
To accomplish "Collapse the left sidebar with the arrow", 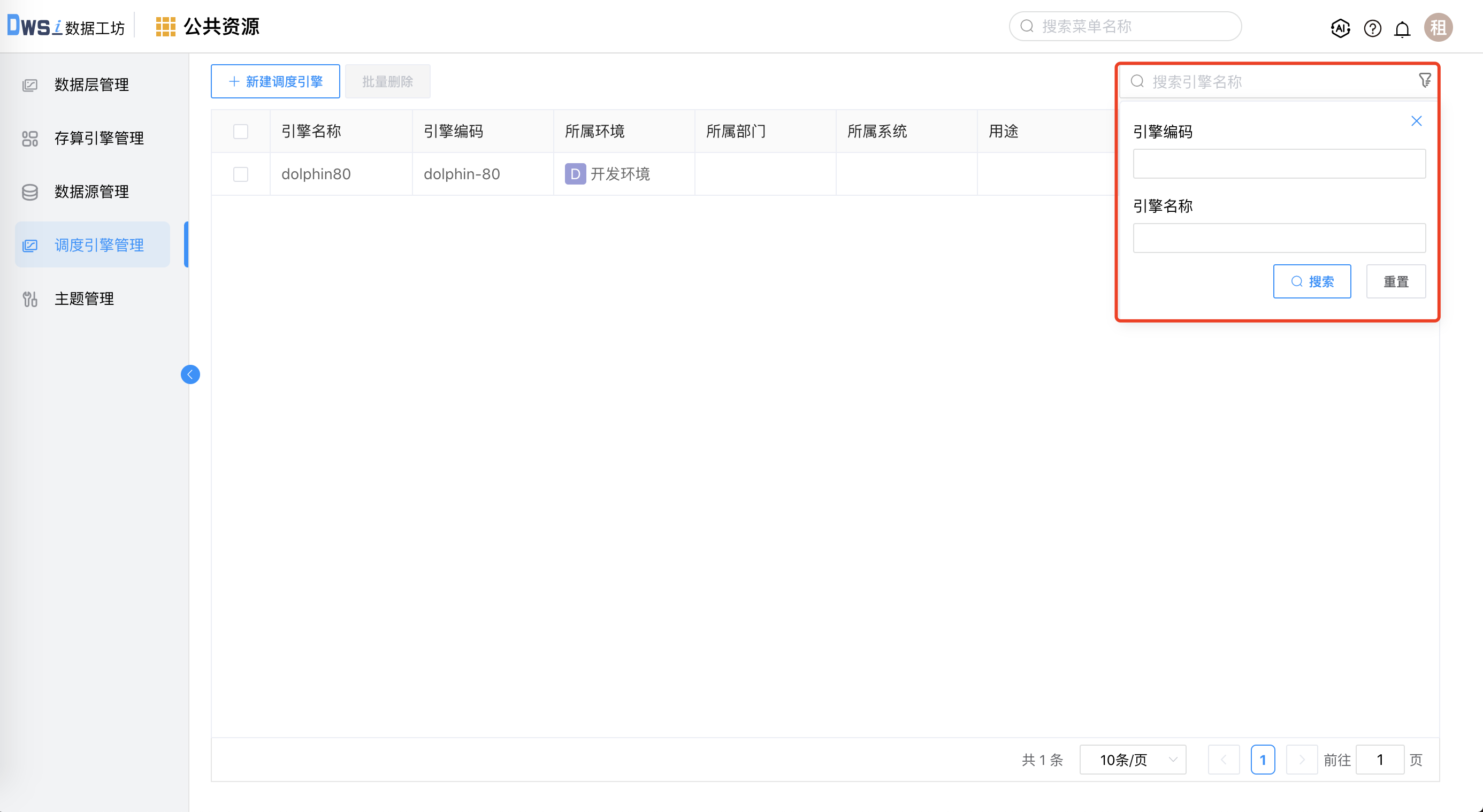I will pos(190,374).
